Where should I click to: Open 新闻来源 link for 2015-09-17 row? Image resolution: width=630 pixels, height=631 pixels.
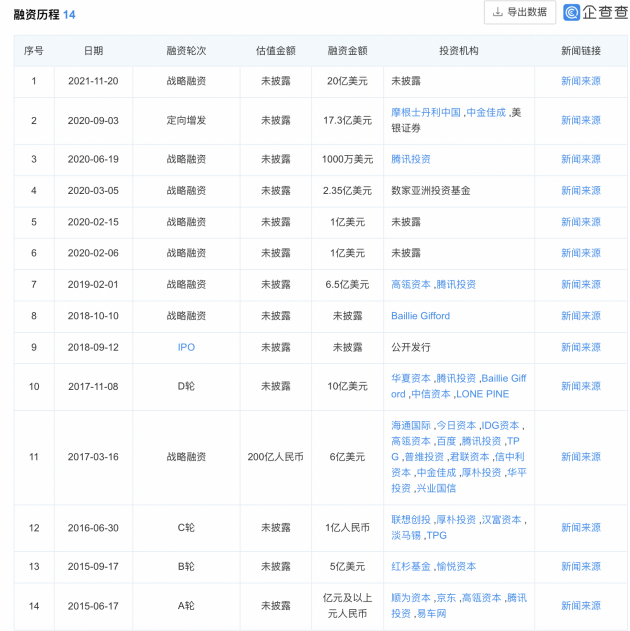point(581,567)
